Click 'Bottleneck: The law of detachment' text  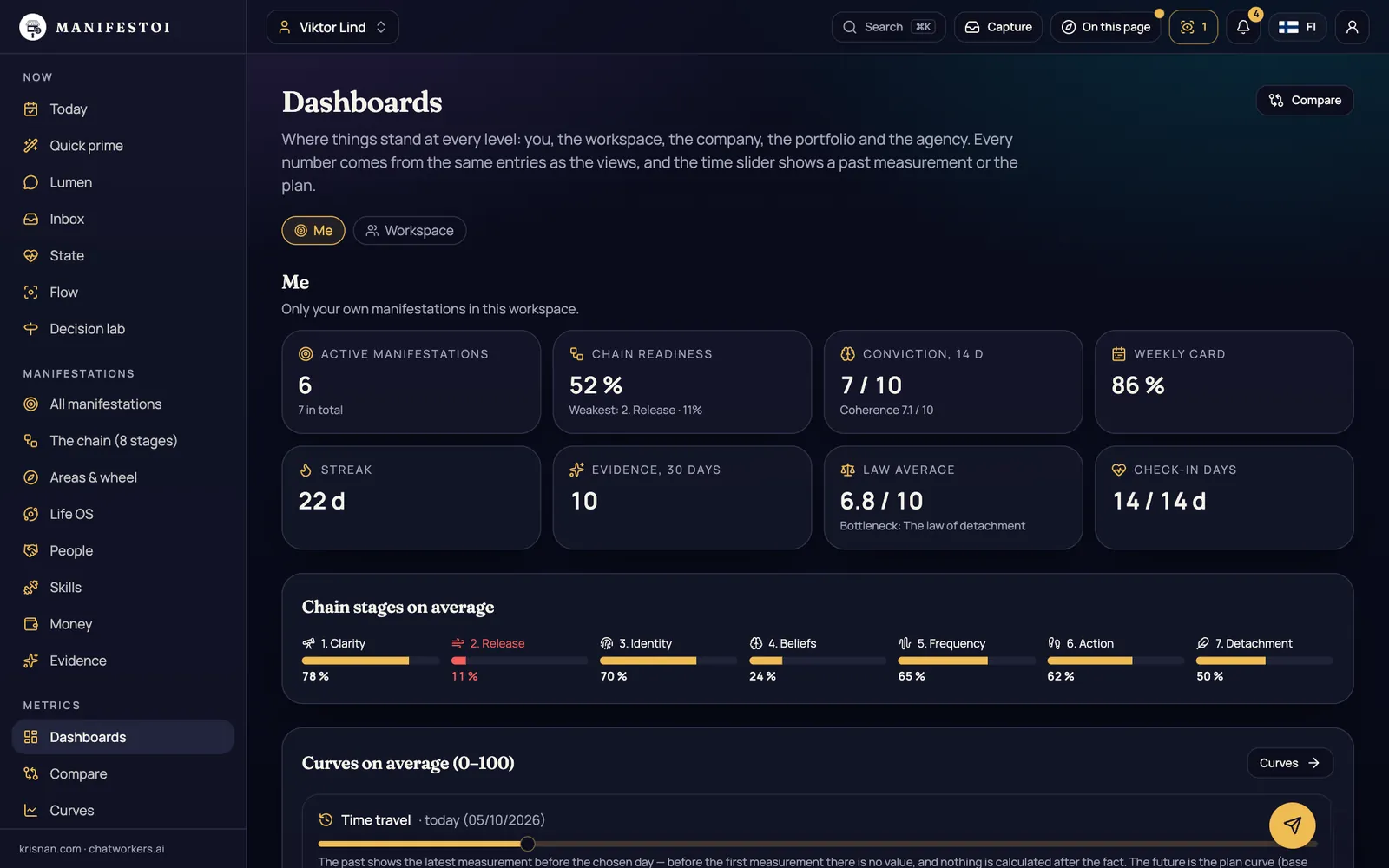[932, 526]
